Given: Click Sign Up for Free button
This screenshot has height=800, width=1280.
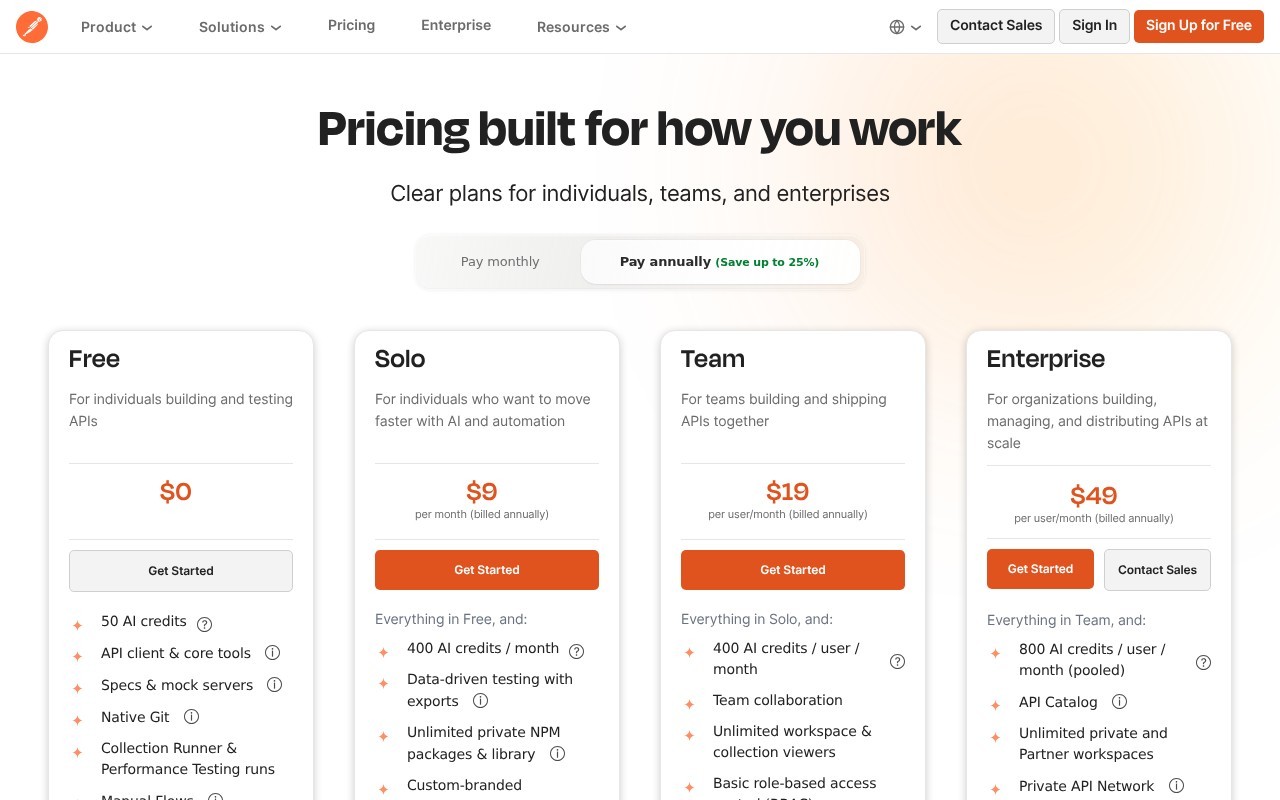Looking at the screenshot, I should [1199, 26].
